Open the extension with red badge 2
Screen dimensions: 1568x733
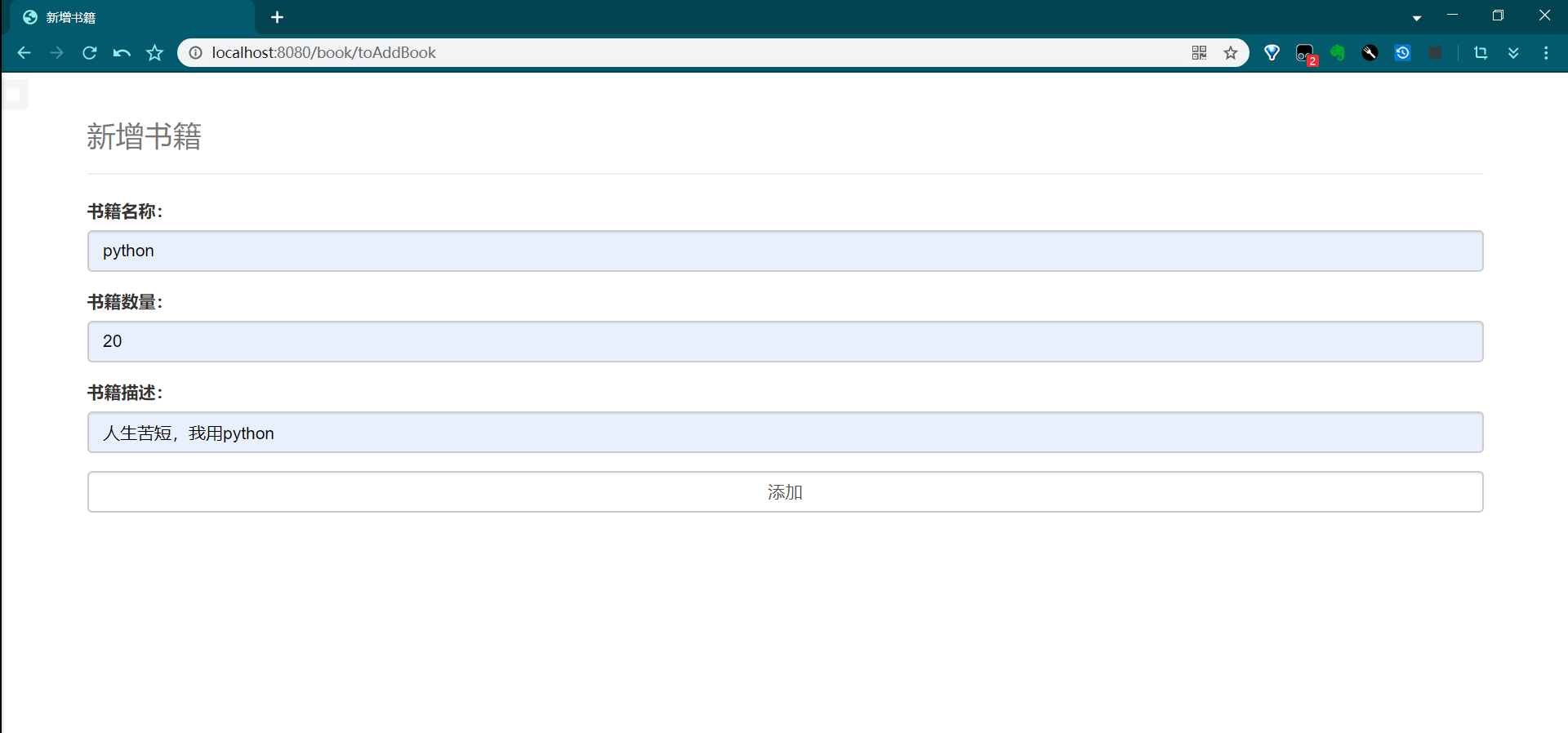[x=1306, y=54]
